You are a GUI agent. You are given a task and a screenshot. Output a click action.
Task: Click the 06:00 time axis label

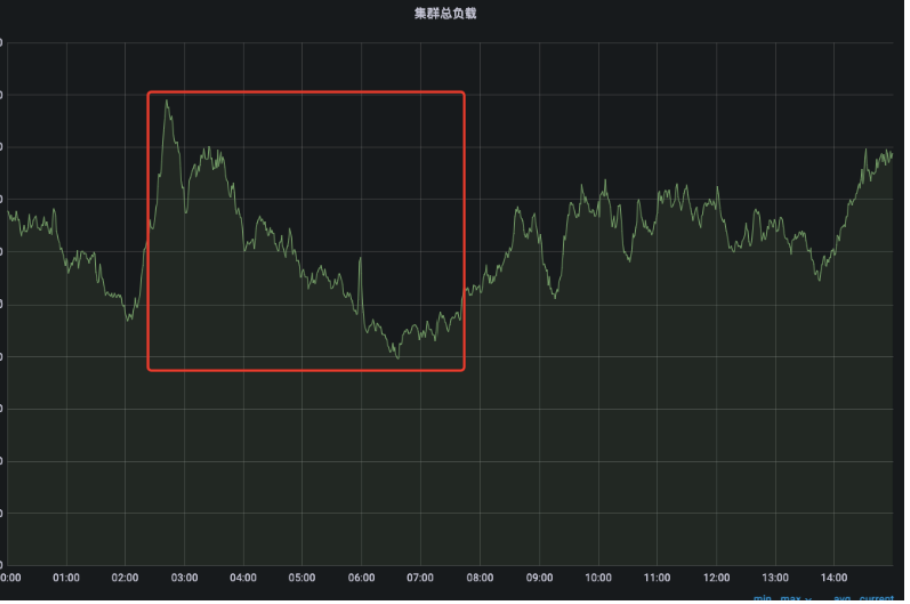(361, 578)
